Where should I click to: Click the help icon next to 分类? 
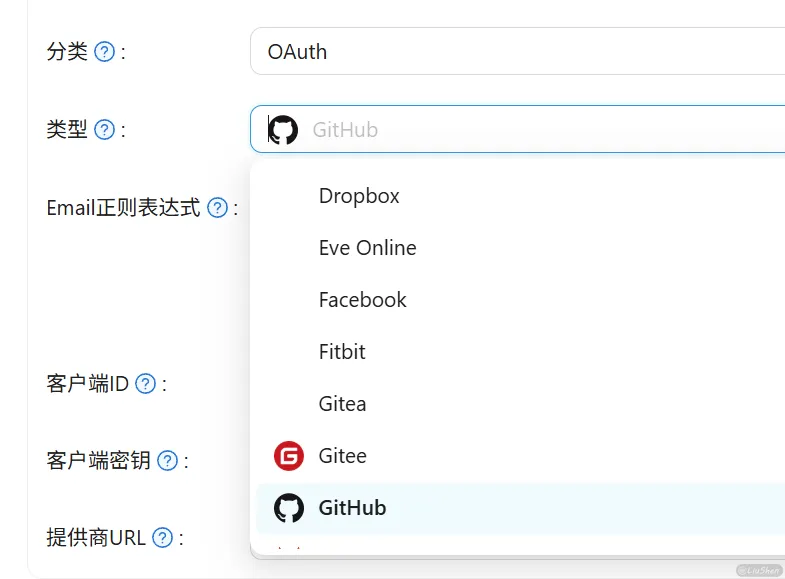click(105, 52)
